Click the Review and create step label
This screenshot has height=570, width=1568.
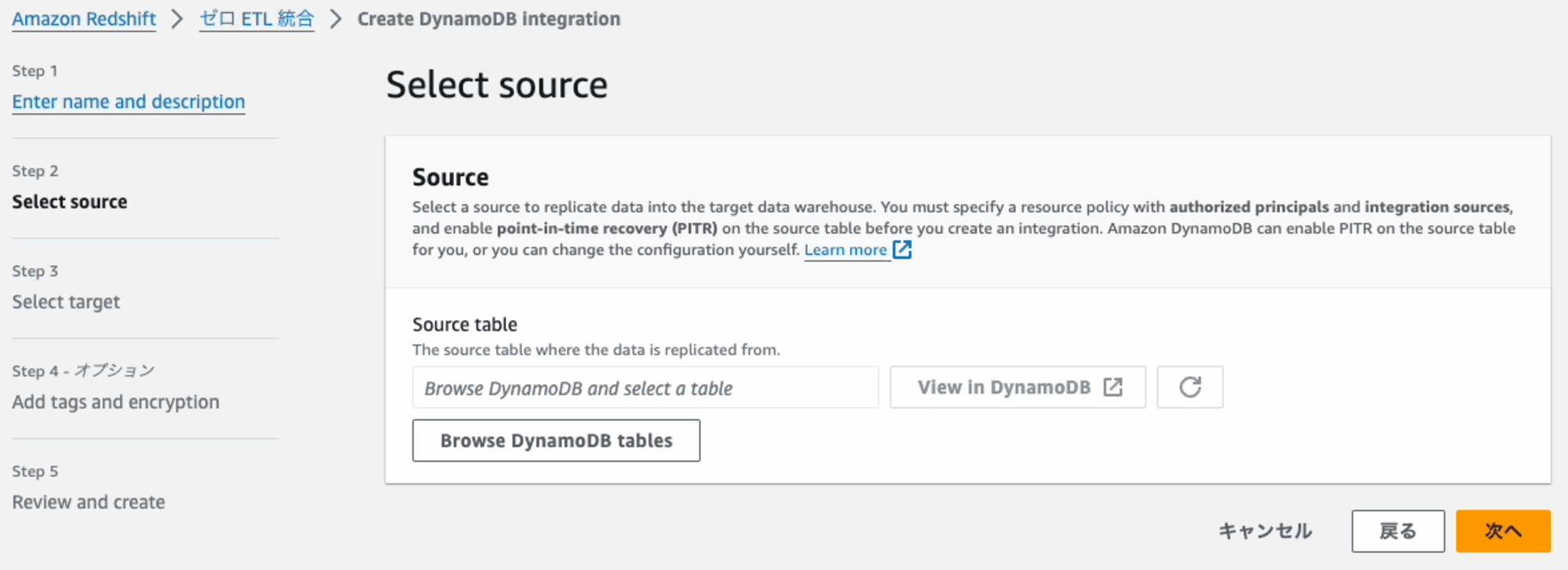tap(89, 502)
